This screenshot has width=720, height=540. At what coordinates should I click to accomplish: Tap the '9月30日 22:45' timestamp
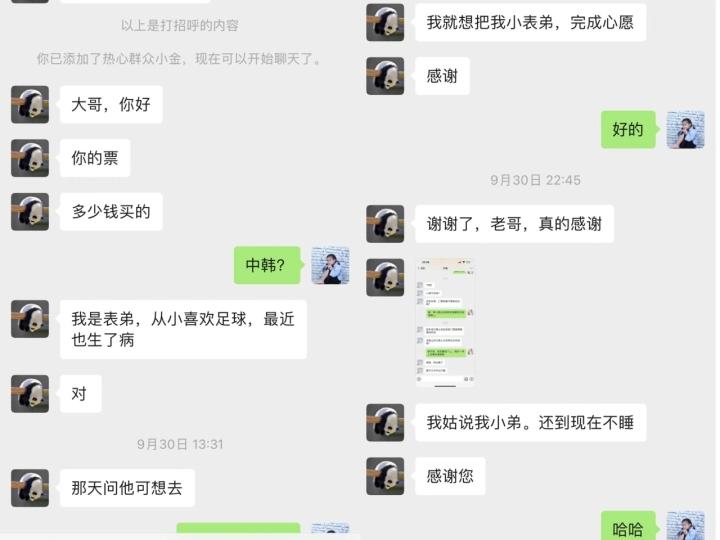tap(535, 180)
